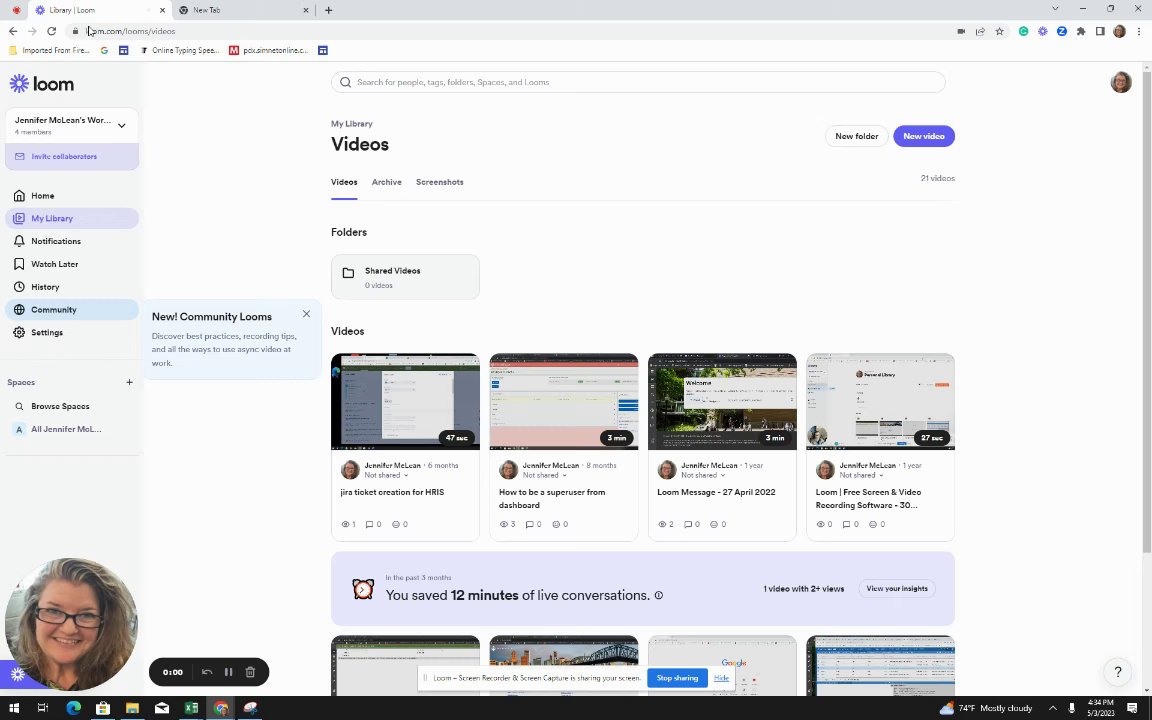This screenshot has width=1152, height=720.
Task: Open Community in the sidebar
Action: 71,309
